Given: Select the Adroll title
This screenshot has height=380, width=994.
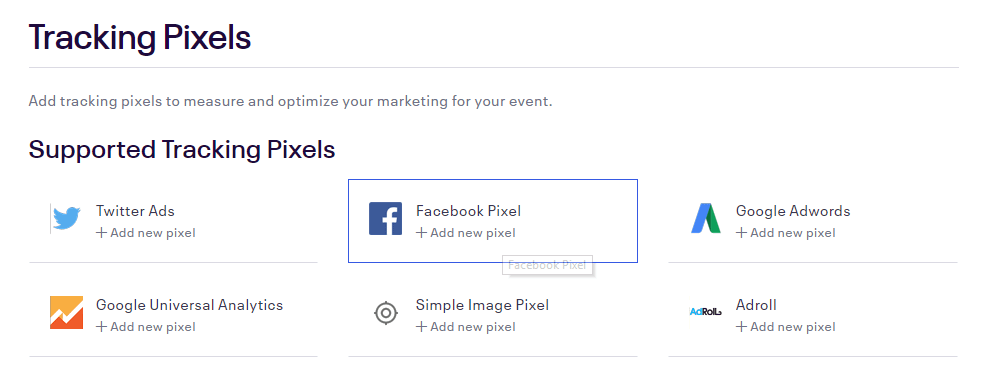Looking at the screenshot, I should pyautogui.click(x=756, y=305).
